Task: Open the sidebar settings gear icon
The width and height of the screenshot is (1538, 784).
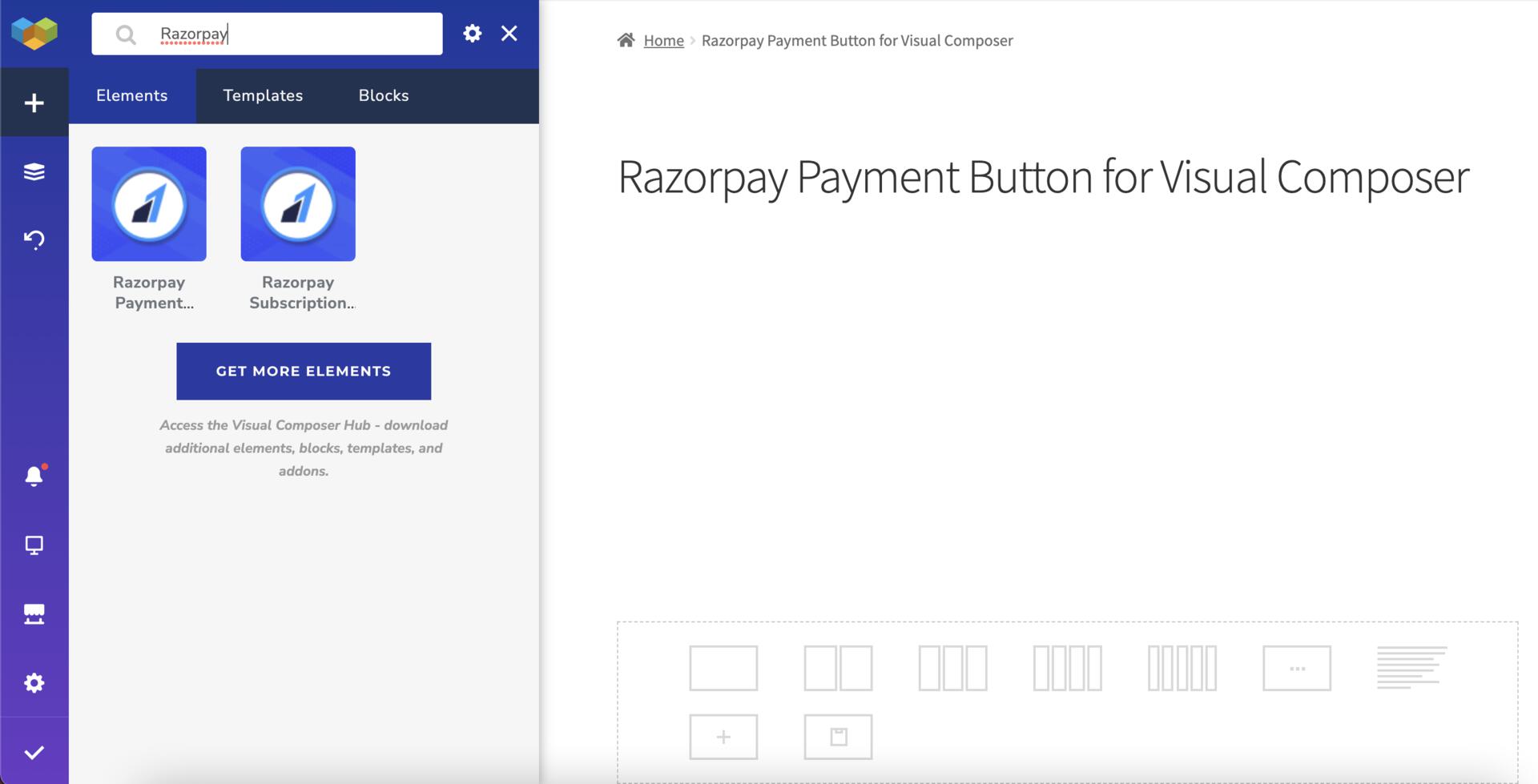Action: pos(34,683)
